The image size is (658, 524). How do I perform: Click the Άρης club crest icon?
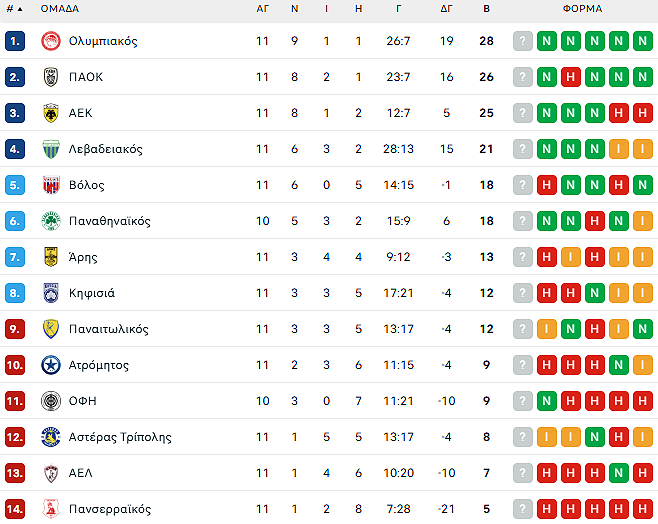[x=51, y=257]
